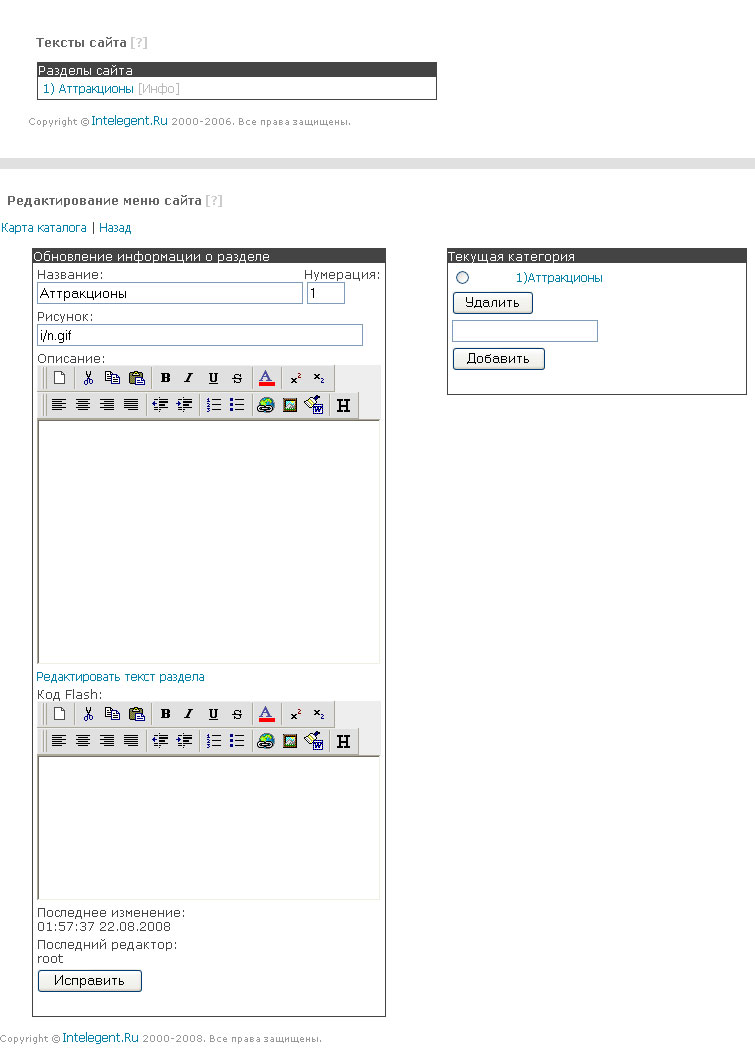This screenshot has width=755, height=1049.
Task: Align text left in Описание editor
Action: (x=59, y=405)
